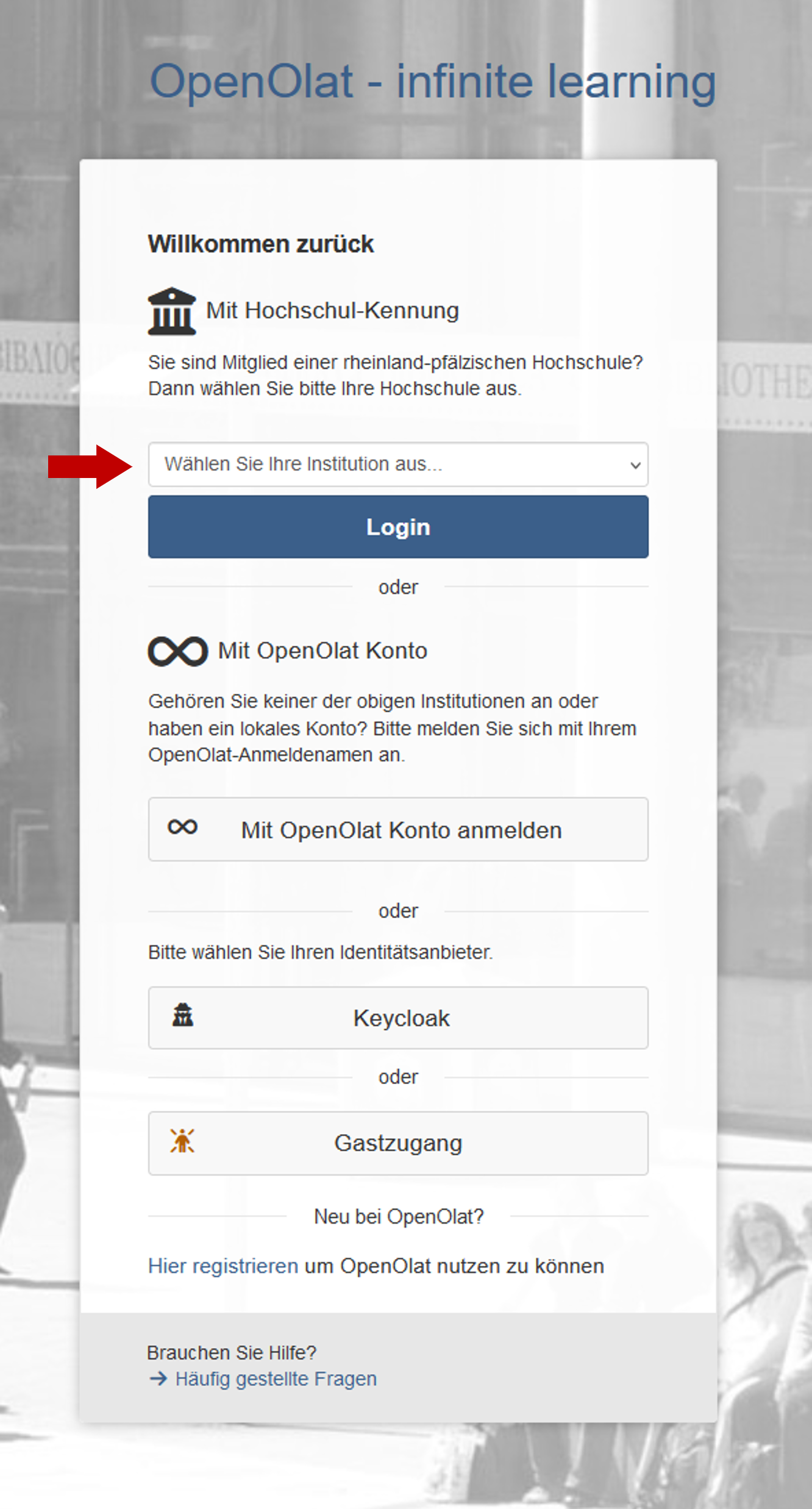Choose Keycloak as identity provider
The width and height of the screenshot is (812, 1509).
pos(401,1018)
